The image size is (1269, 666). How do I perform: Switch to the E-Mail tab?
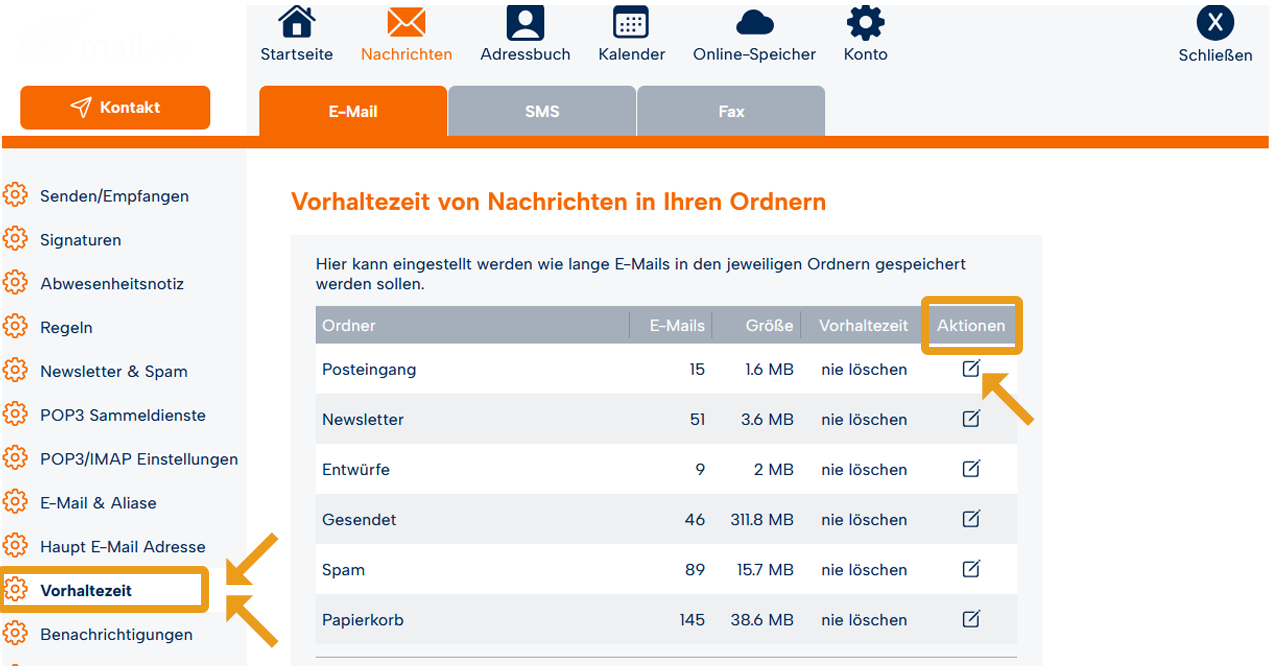coord(353,111)
